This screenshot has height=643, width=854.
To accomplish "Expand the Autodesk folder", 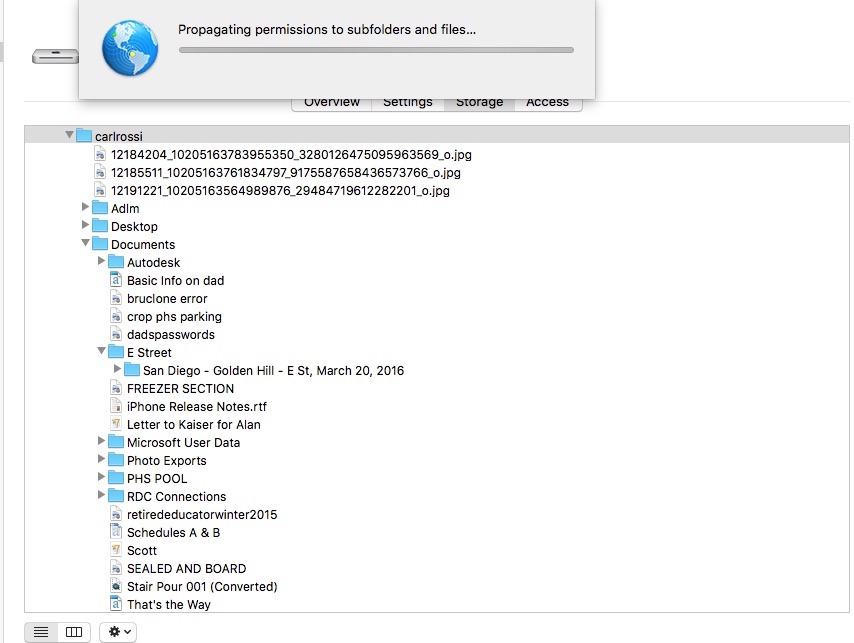I will [x=101, y=260].
